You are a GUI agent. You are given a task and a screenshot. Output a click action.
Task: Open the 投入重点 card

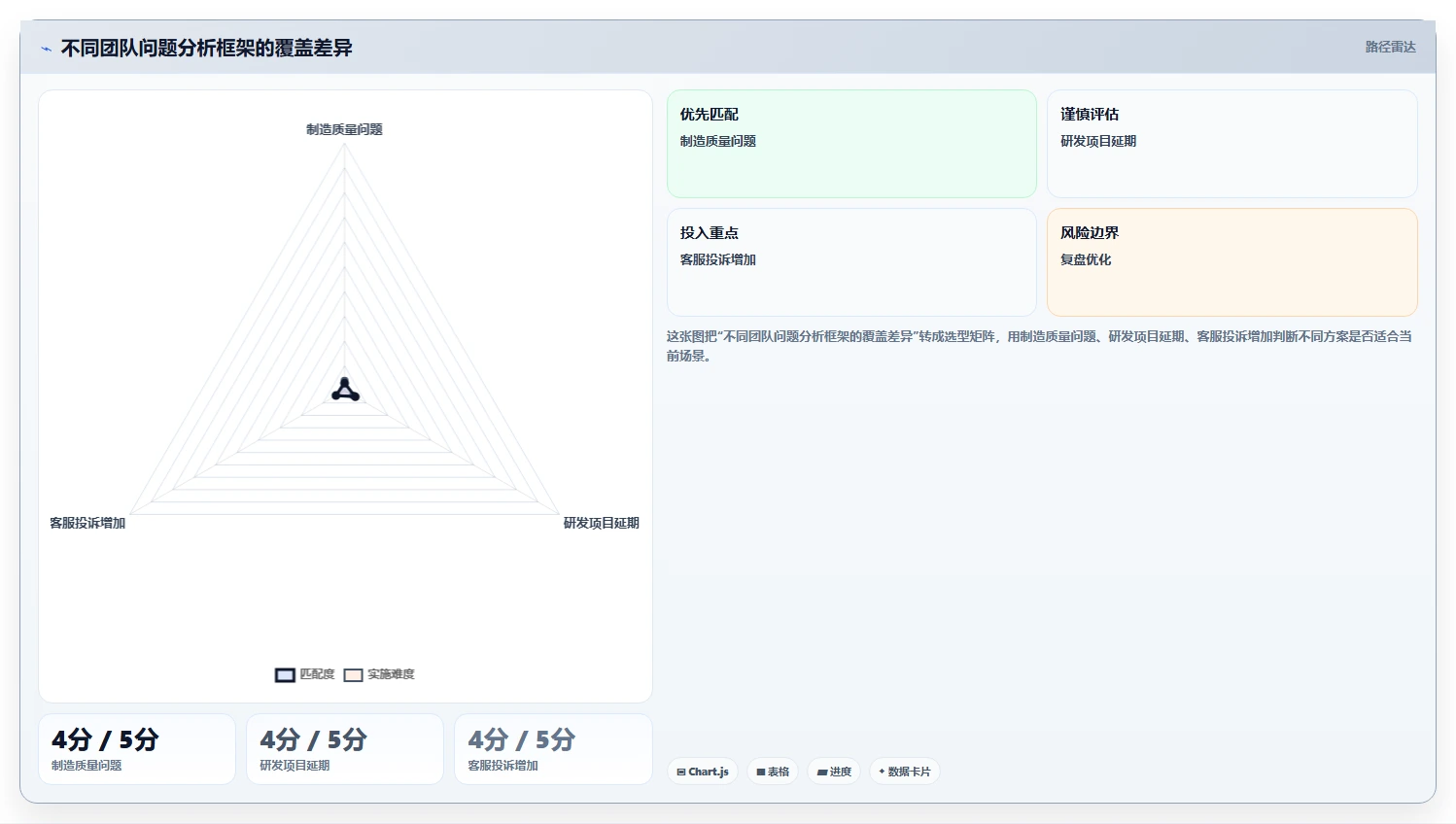[851, 262]
